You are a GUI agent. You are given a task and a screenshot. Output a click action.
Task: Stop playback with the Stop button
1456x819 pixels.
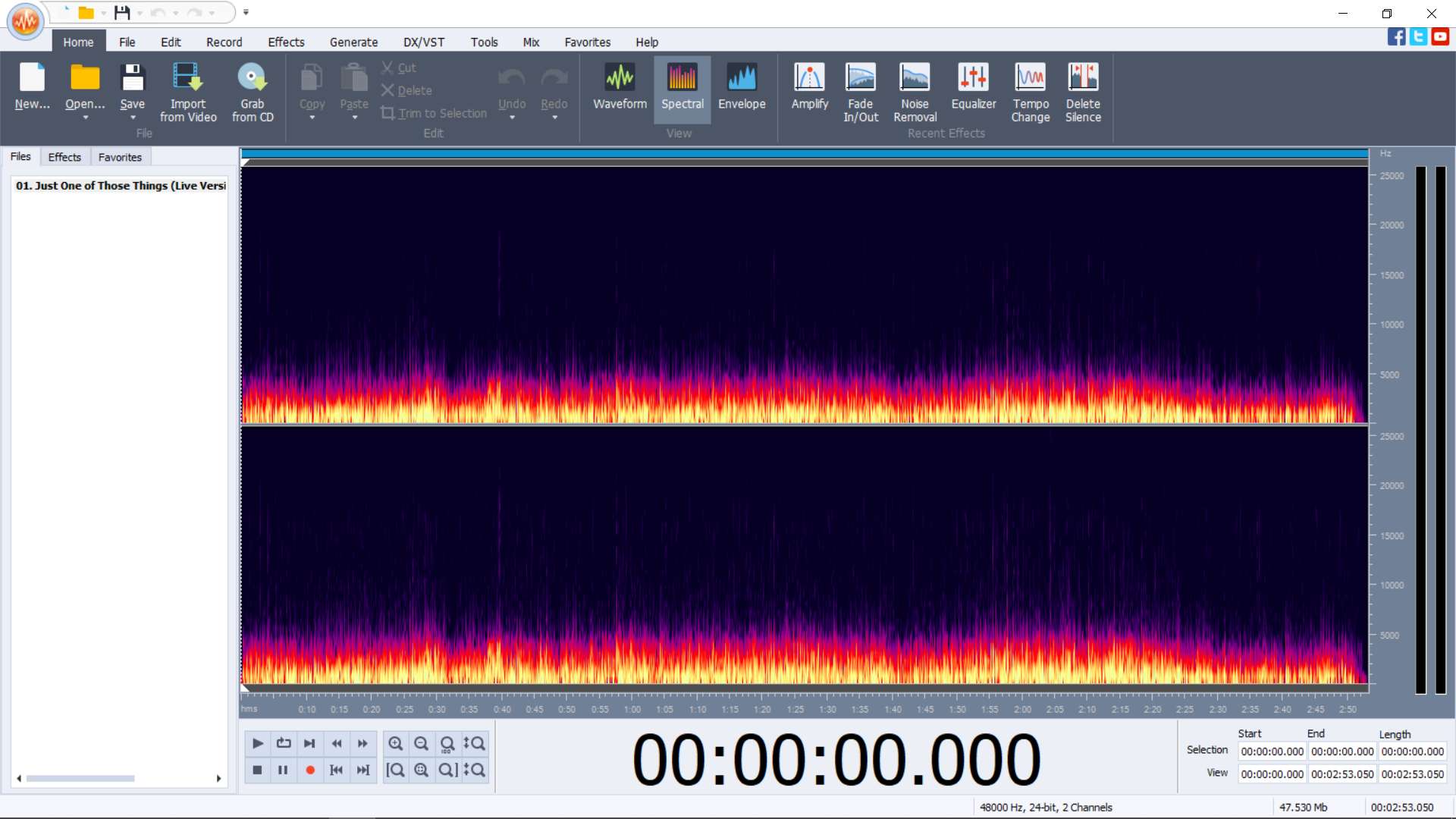point(257,770)
